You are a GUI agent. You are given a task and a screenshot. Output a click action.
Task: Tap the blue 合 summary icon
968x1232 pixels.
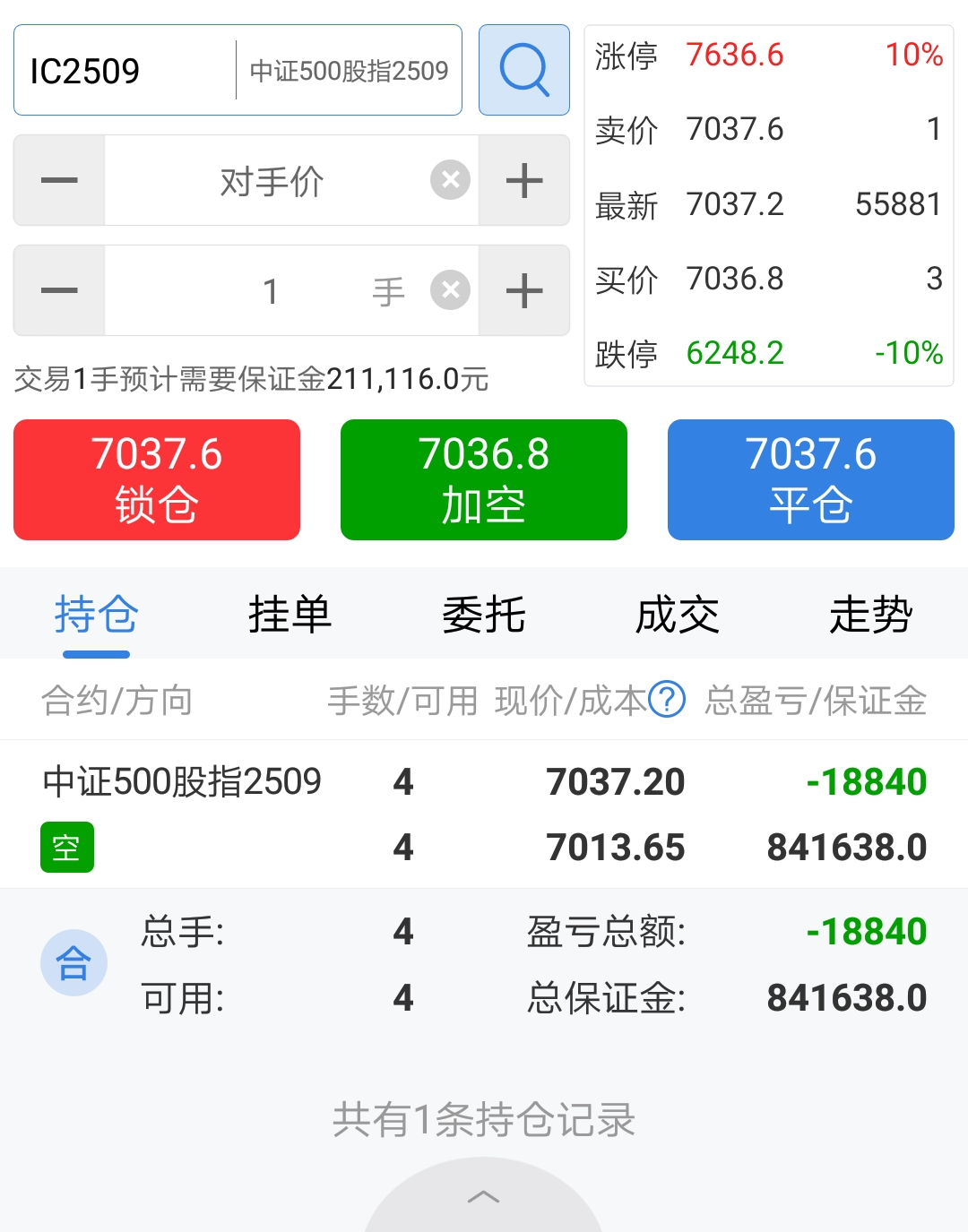coord(73,963)
